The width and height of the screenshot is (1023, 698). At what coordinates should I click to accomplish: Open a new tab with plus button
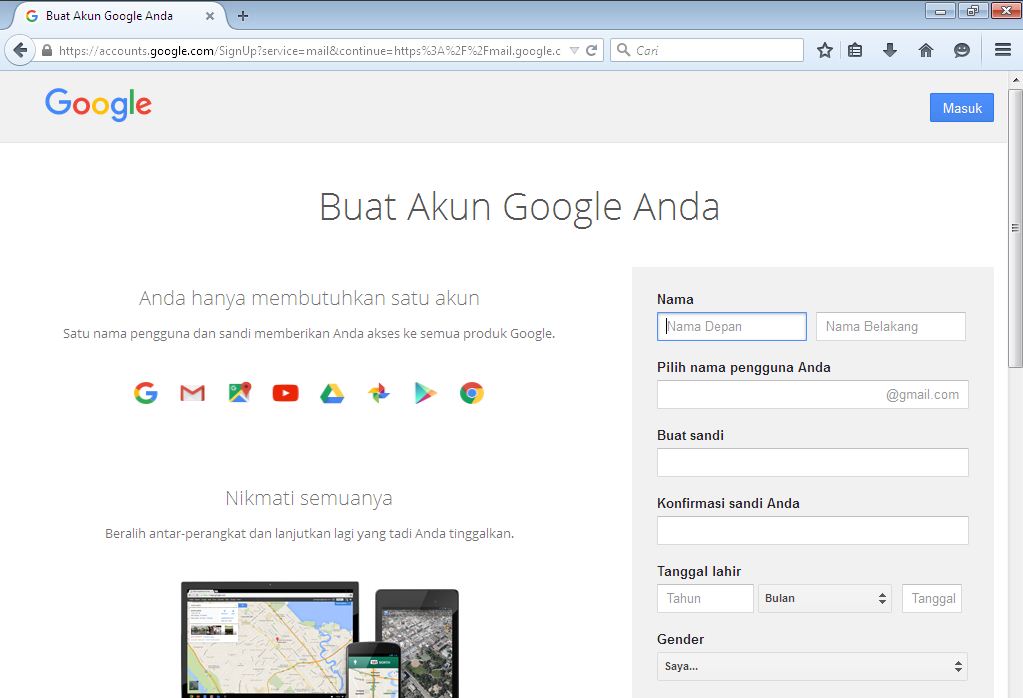coord(243,16)
